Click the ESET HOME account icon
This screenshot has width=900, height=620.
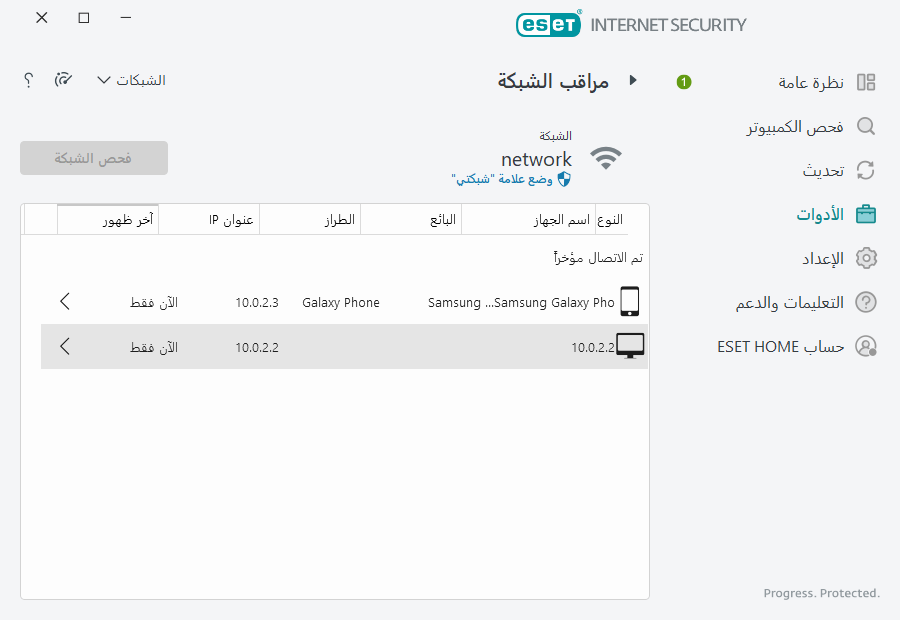click(x=866, y=346)
